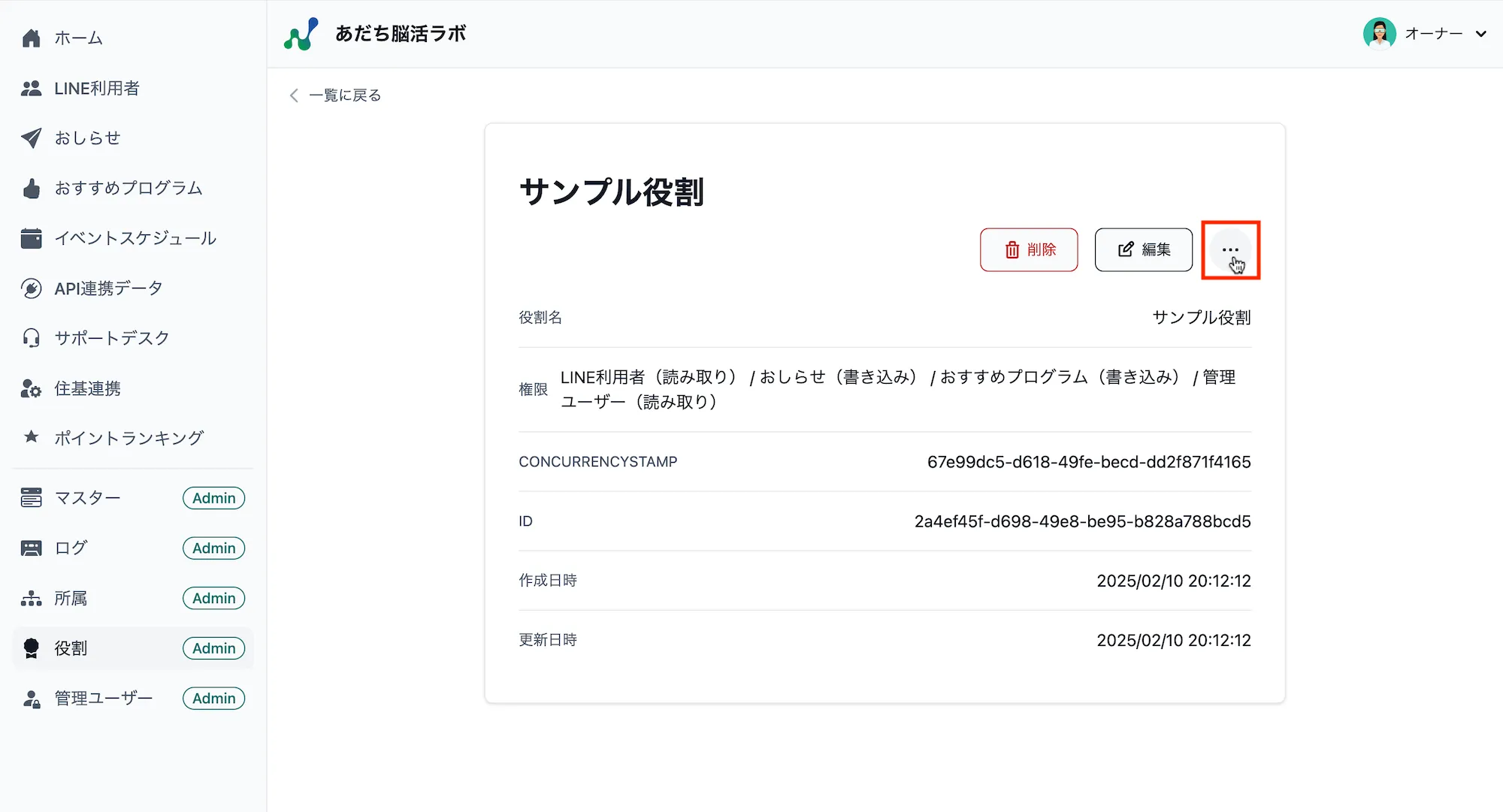Open the more options menu with three dots
Image resolution: width=1503 pixels, height=812 pixels.
pyautogui.click(x=1230, y=250)
